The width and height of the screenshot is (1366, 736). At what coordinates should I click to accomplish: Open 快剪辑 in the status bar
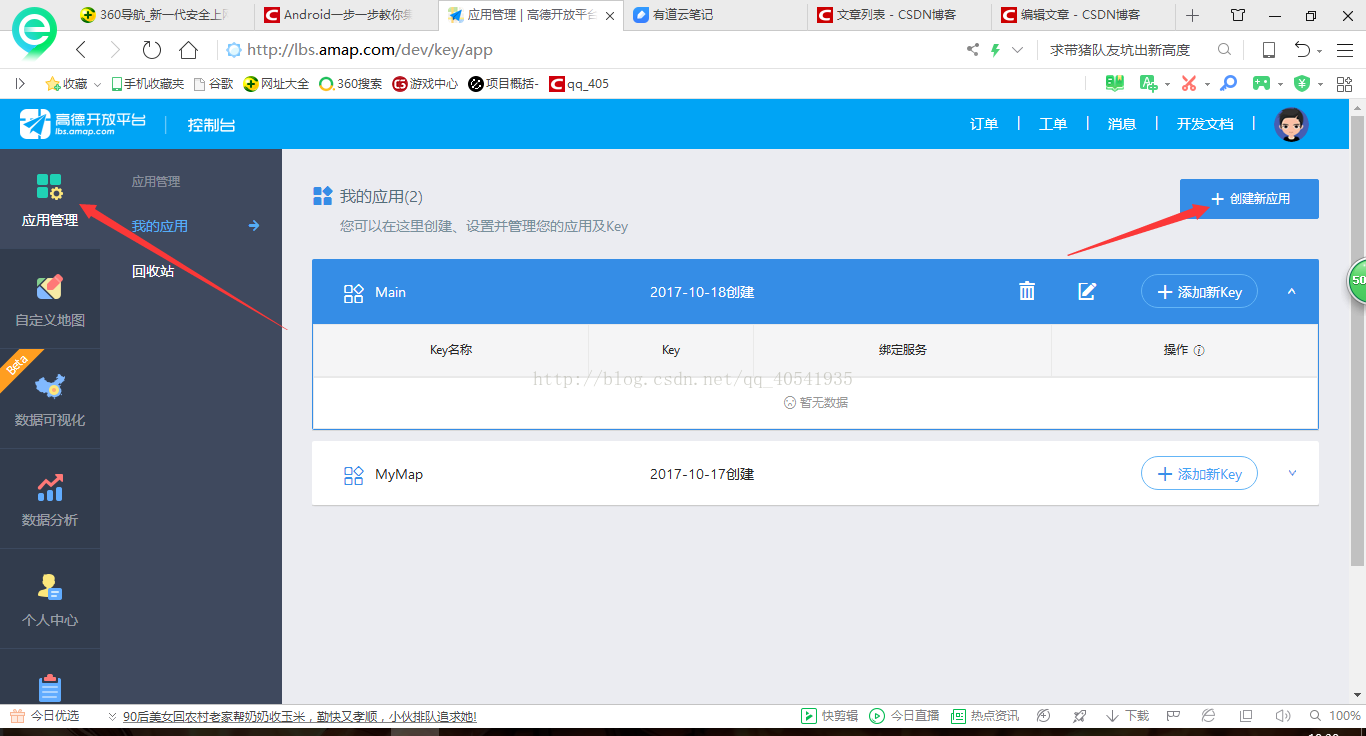(x=829, y=716)
